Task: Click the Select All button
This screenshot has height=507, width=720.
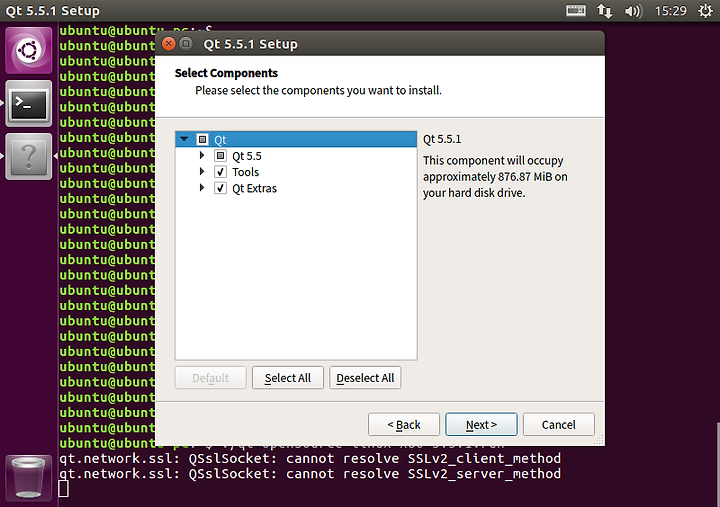Action: pos(288,377)
